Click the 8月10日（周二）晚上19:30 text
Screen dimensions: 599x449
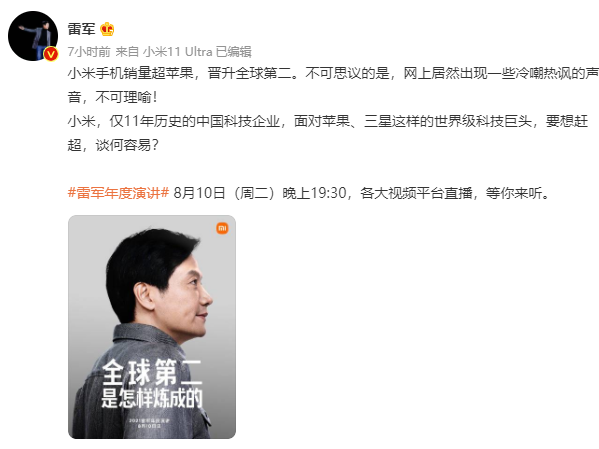[x=260, y=193]
